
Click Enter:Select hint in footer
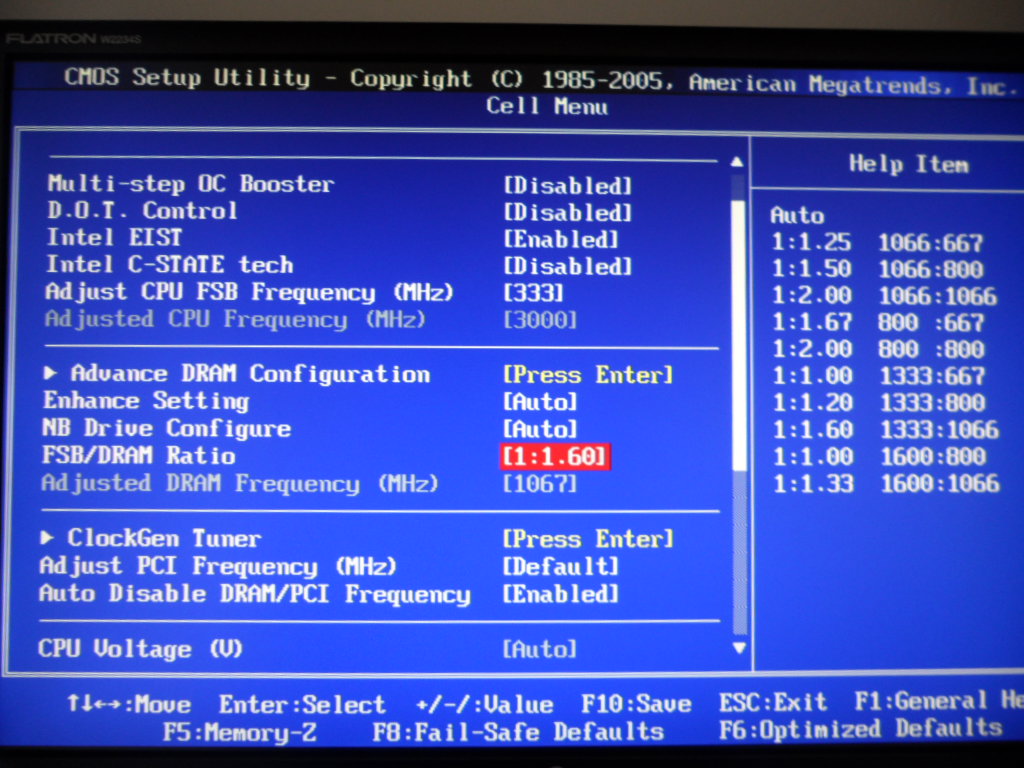click(302, 705)
